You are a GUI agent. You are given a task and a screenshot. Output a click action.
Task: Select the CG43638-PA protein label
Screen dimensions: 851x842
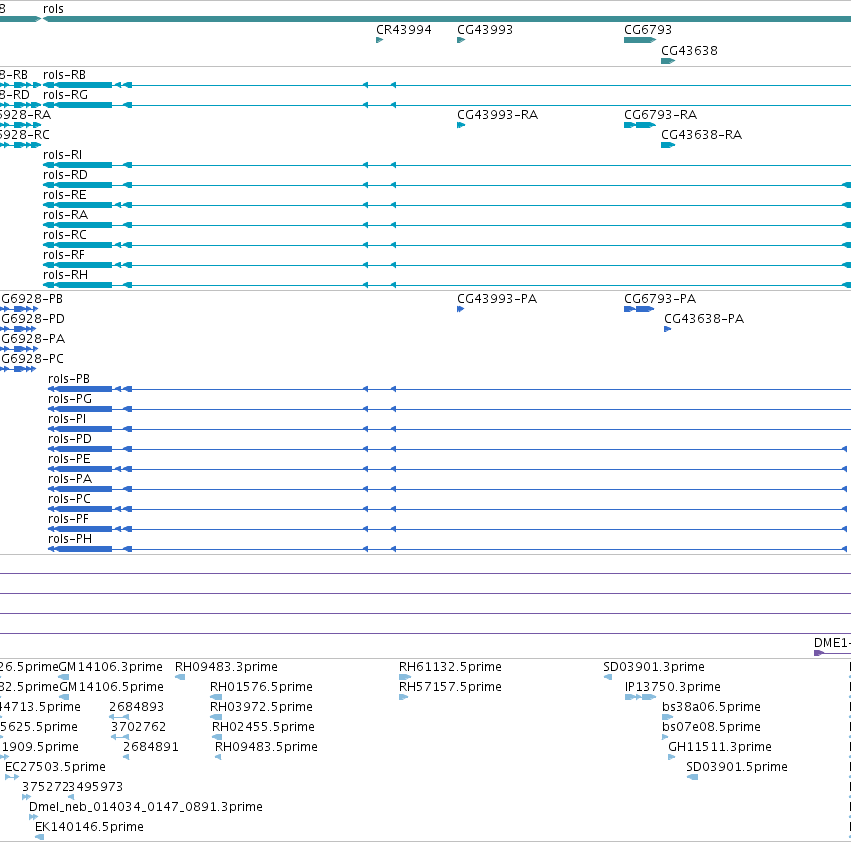coord(704,319)
